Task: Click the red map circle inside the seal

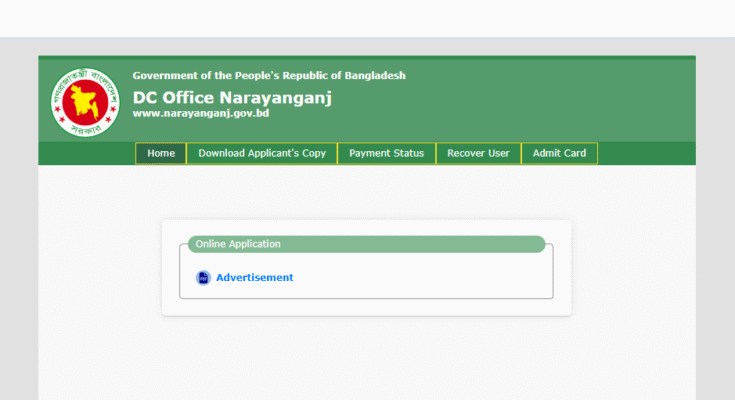Action: (x=85, y=100)
